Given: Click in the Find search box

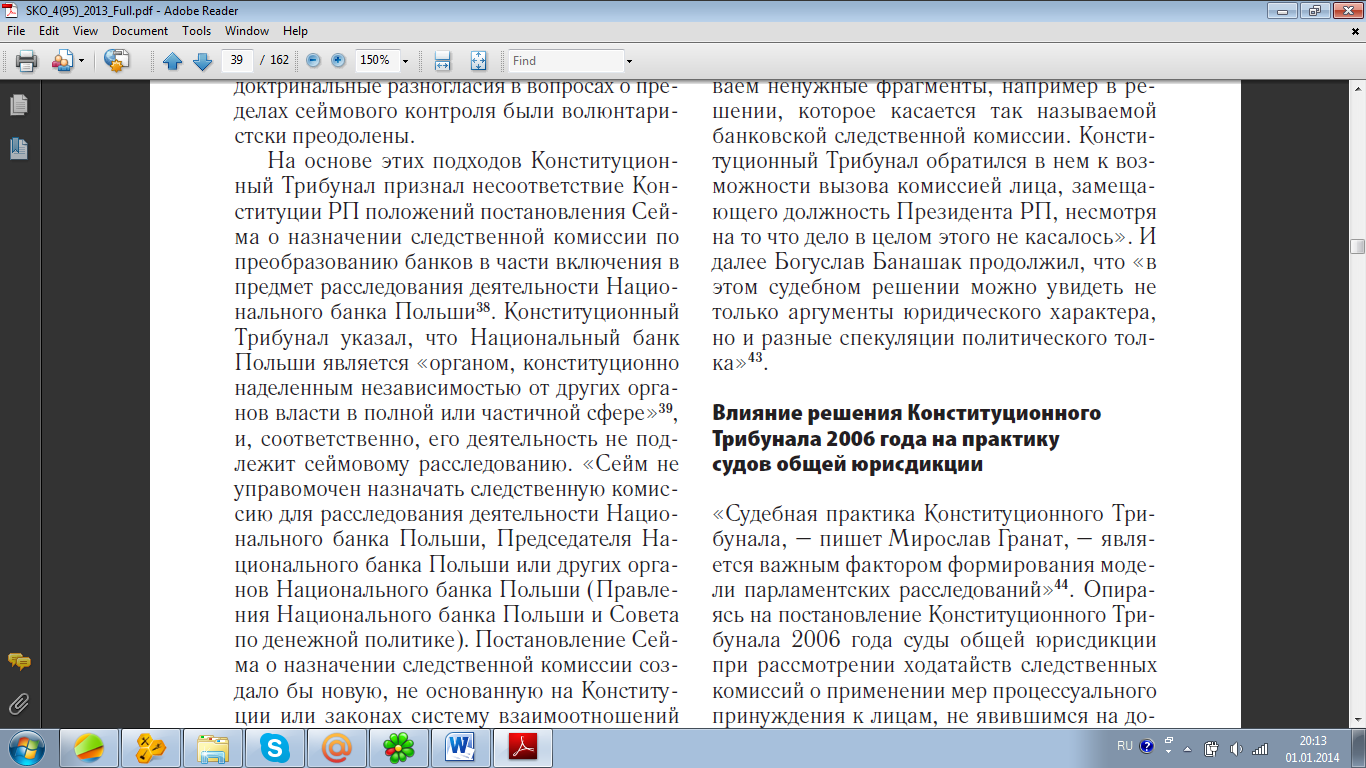Looking at the screenshot, I should click(x=565, y=61).
